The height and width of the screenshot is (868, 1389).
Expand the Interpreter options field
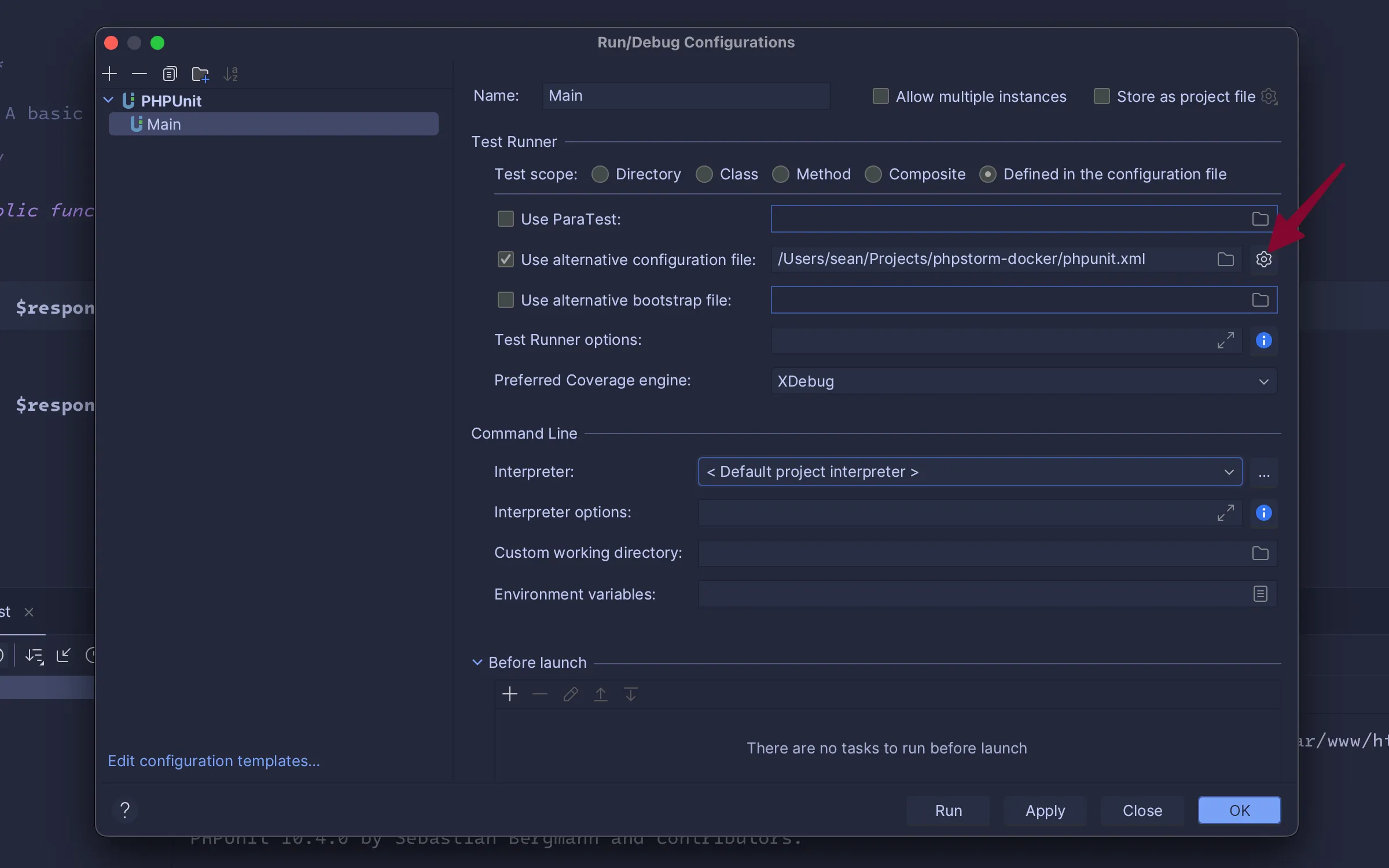pos(1225,513)
